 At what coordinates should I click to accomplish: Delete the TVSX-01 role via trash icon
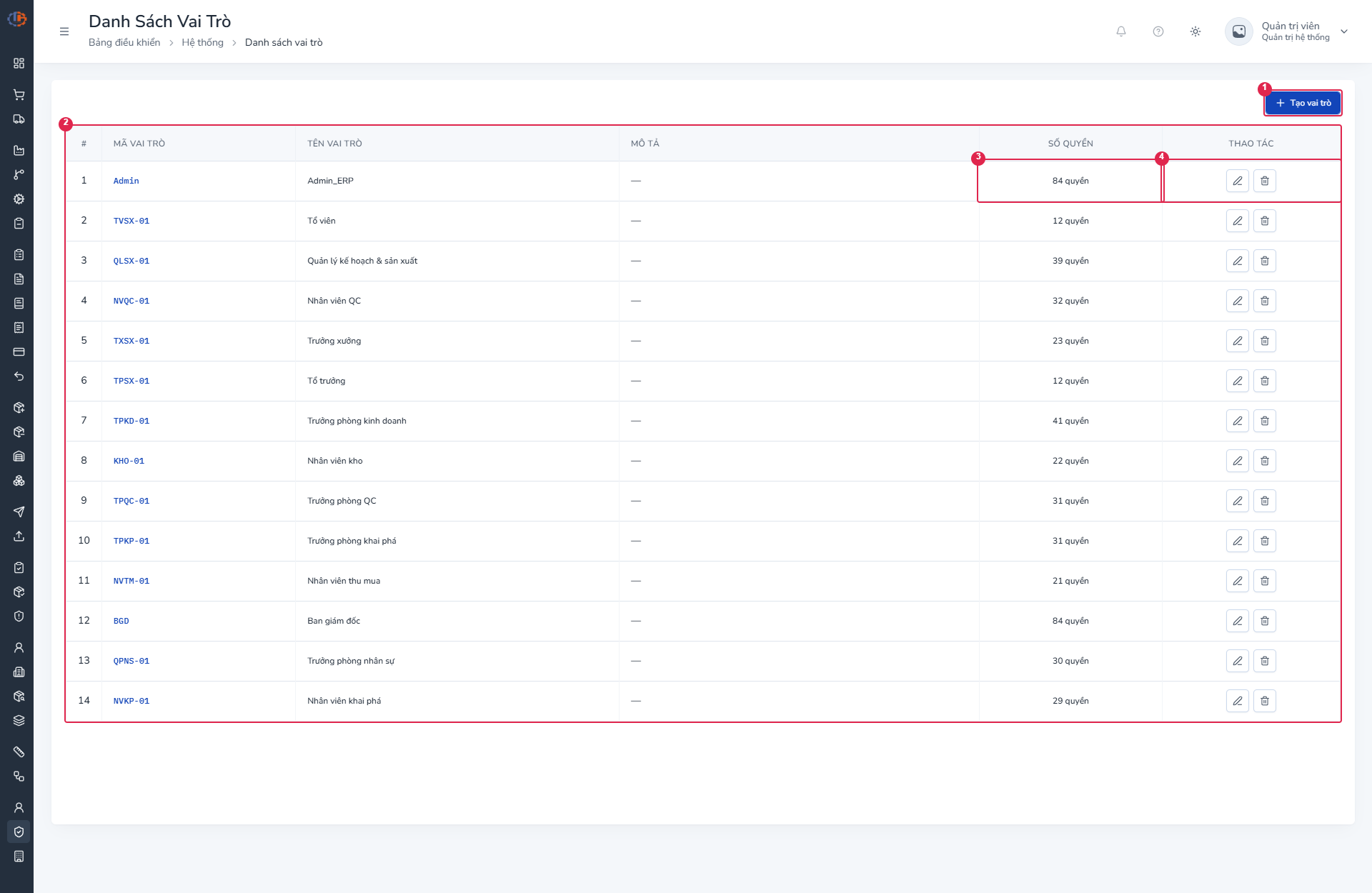[1265, 221]
